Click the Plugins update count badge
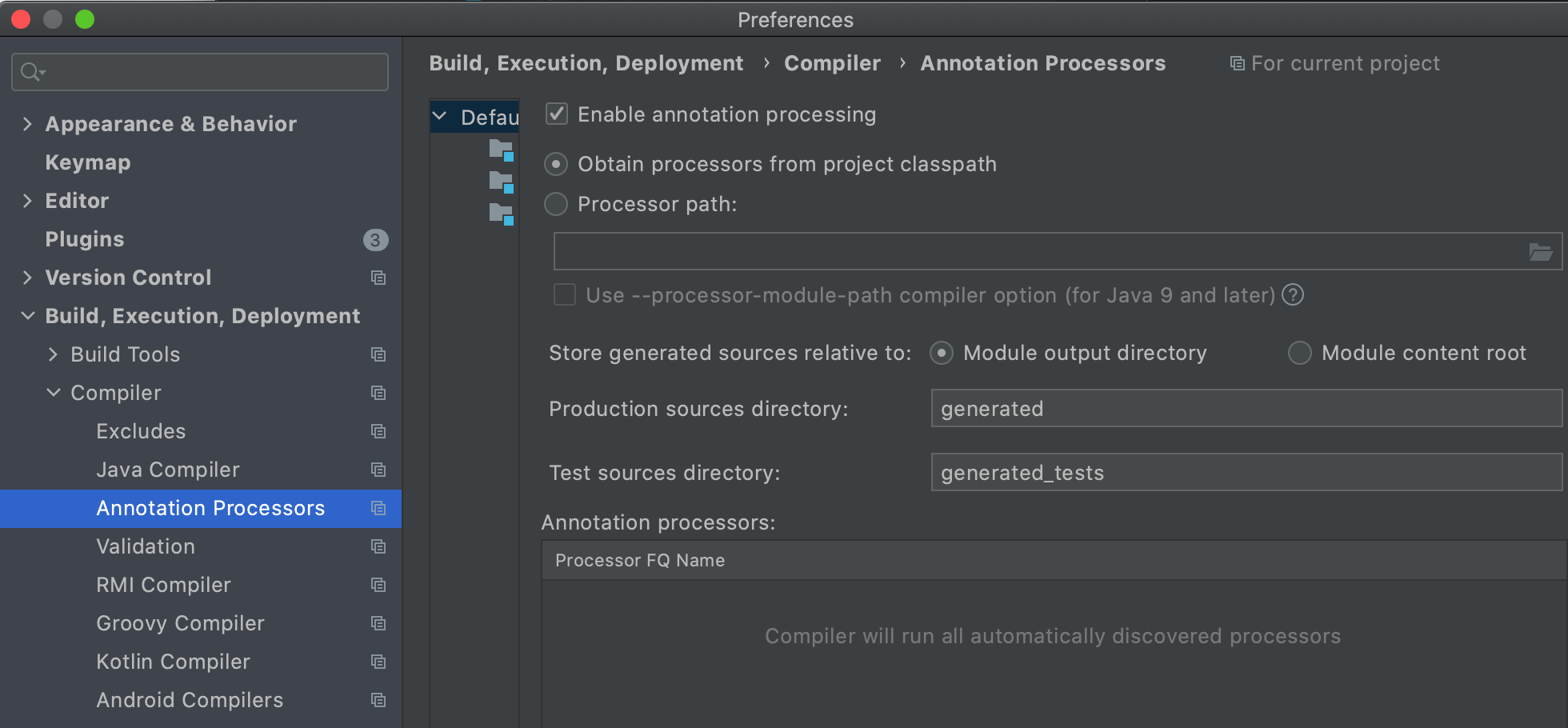This screenshot has height=728, width=1568. click(x=375, y=240)
